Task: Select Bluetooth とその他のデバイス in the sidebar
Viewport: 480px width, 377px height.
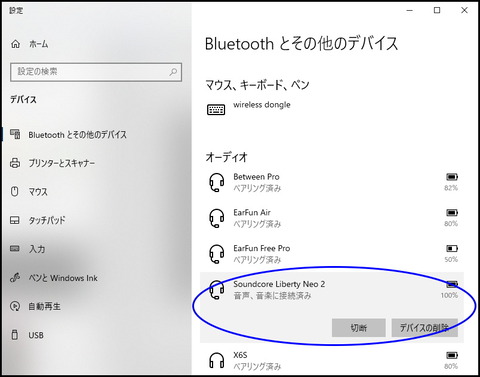Action: 77,135
